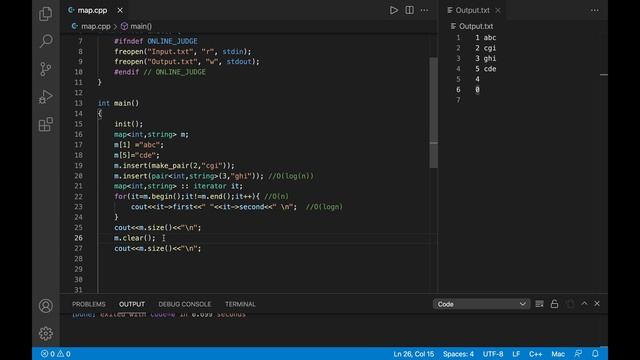Click the '3 ghi' line in Output.txt
Viewport: 640px width, 360px height.
pos(486,58)
